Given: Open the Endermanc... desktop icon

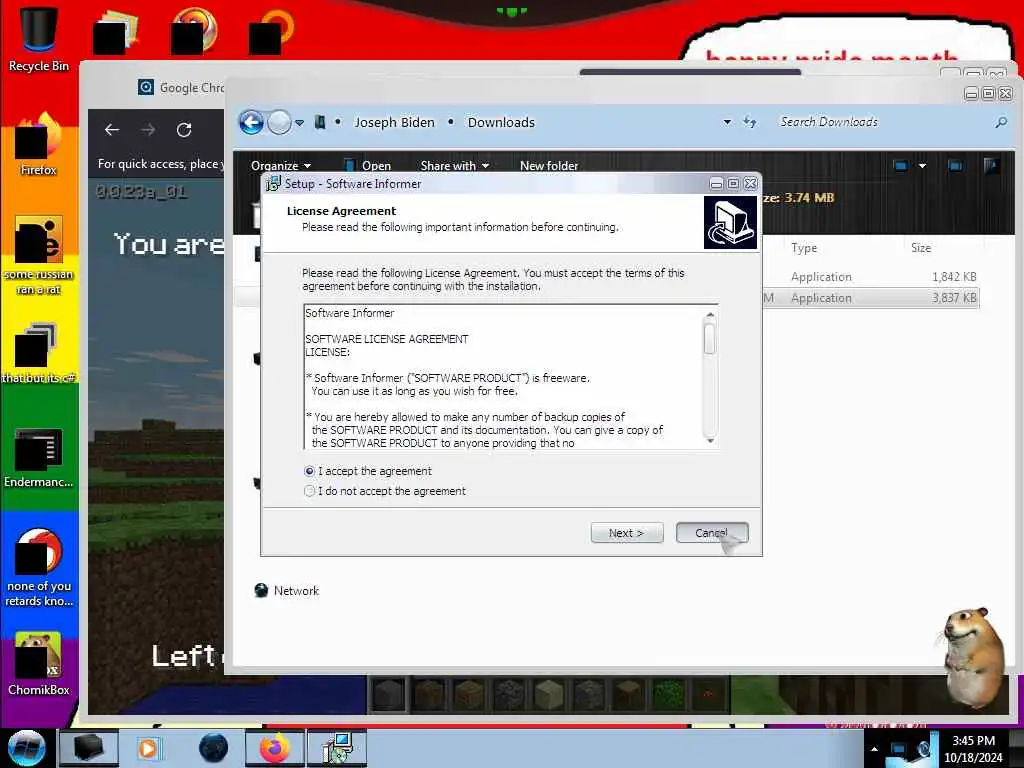Looking at the screenshot, I should tap(39, 457).
